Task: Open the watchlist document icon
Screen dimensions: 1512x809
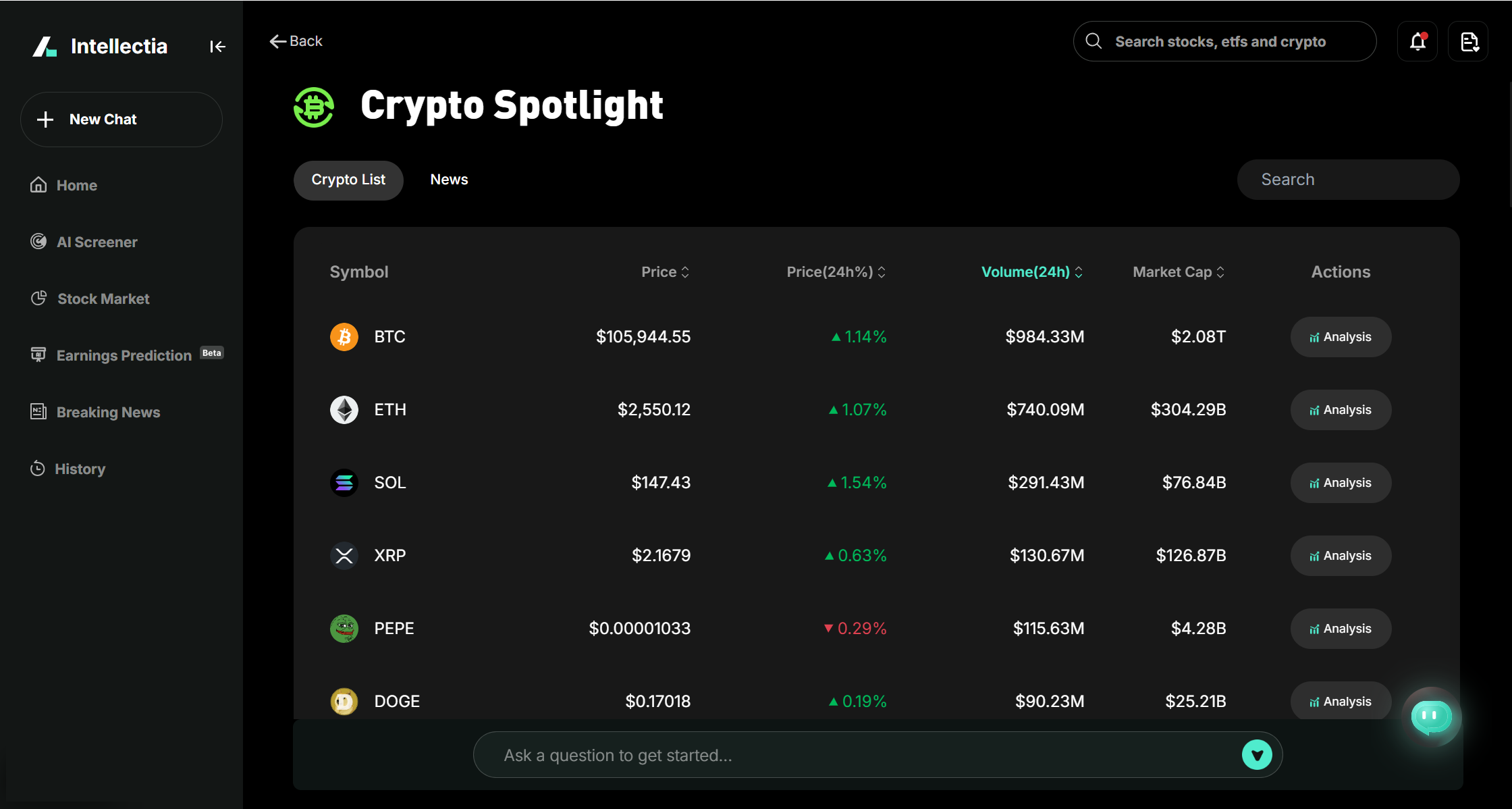Action: tap(1469, 41)
